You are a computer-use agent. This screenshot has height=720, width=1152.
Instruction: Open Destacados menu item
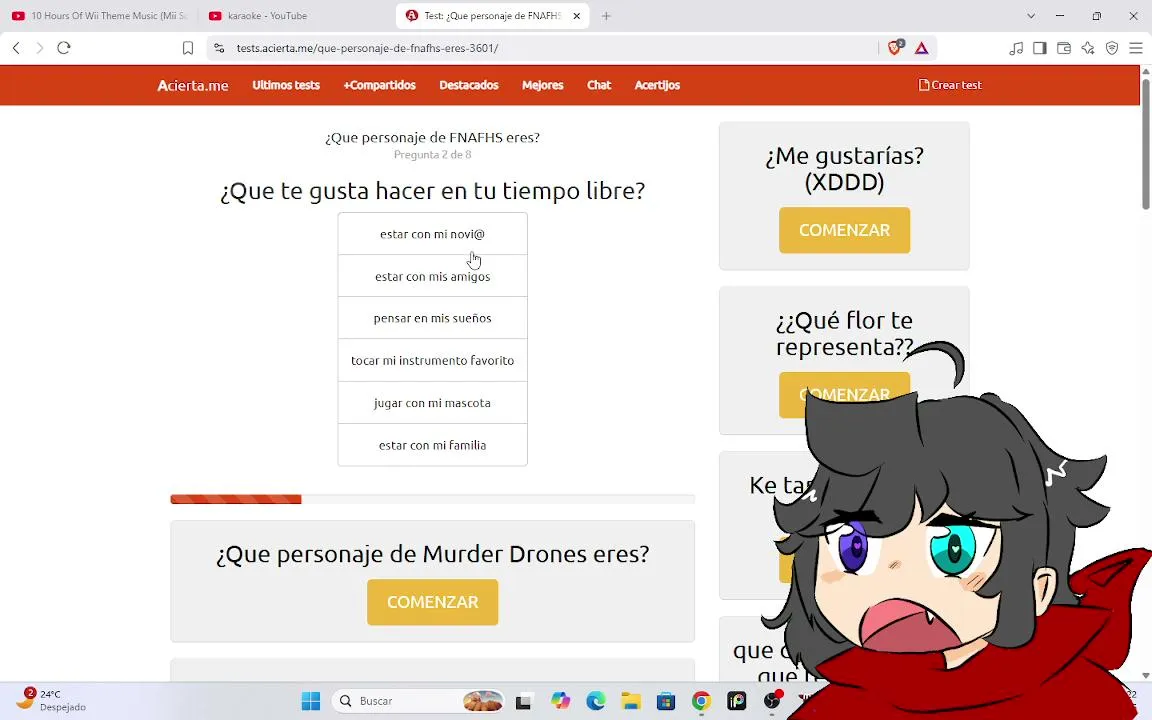pyautogui.click(x=469, y=85)
